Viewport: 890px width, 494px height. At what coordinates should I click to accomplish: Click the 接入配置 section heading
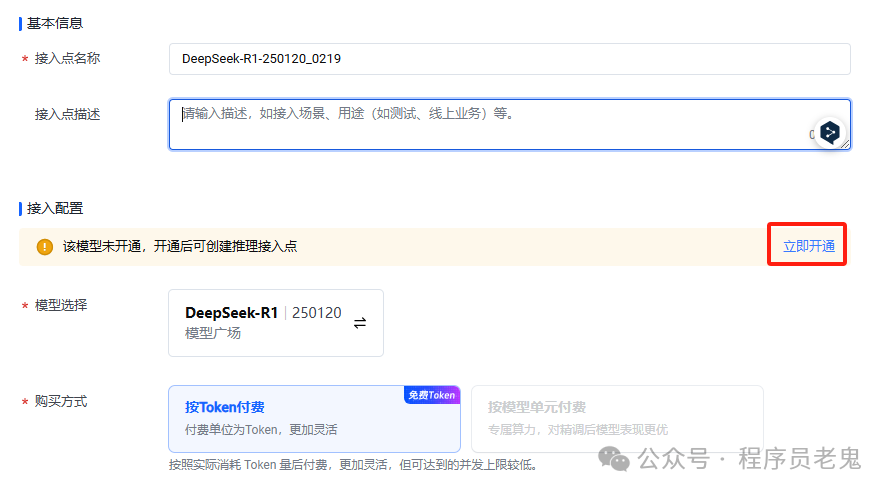coord(54,208)
